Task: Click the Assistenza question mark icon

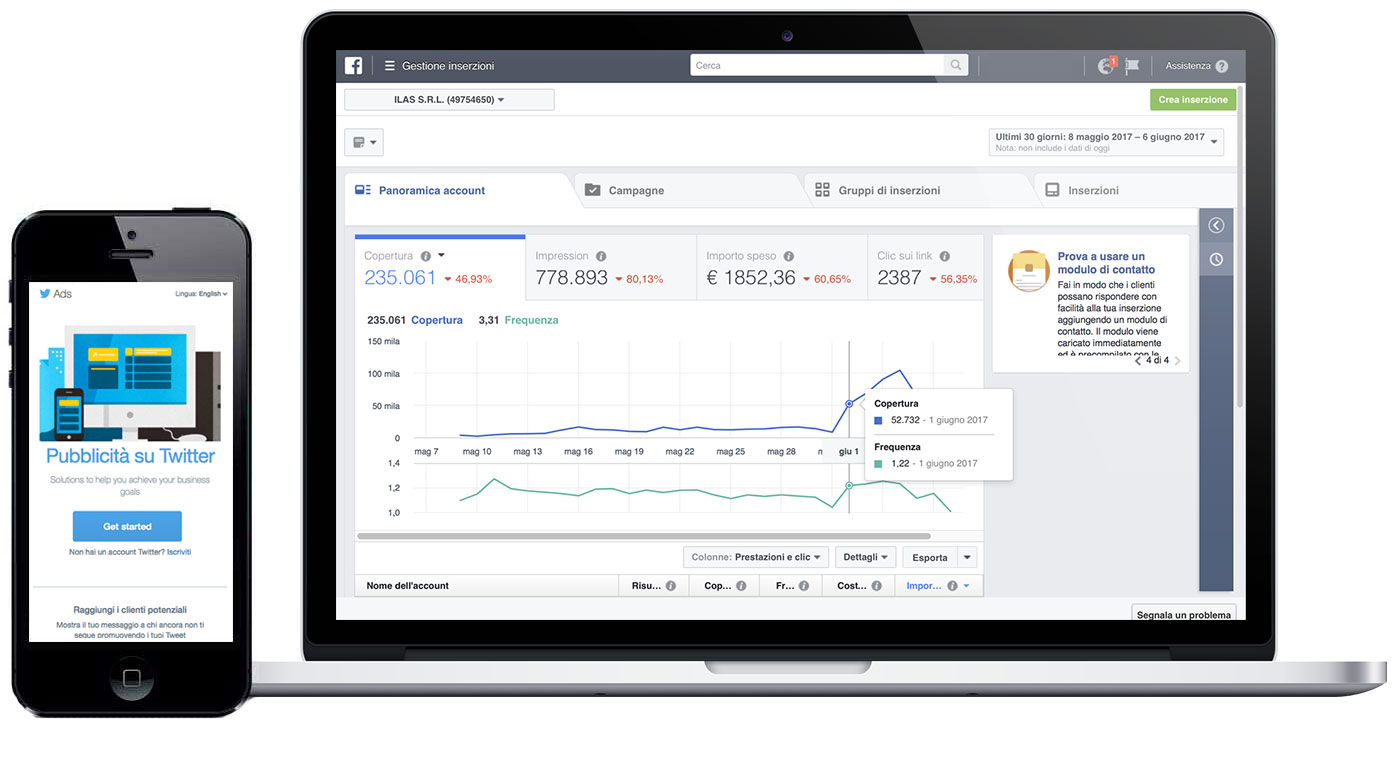Action: (x=1222, y=66)
